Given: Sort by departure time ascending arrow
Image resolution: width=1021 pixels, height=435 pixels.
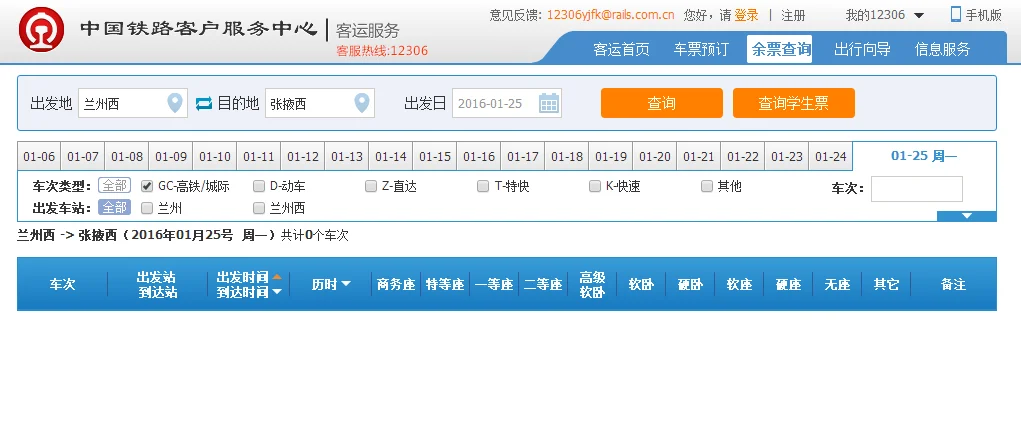Looking at the screenshot, I should pos(277,277).
